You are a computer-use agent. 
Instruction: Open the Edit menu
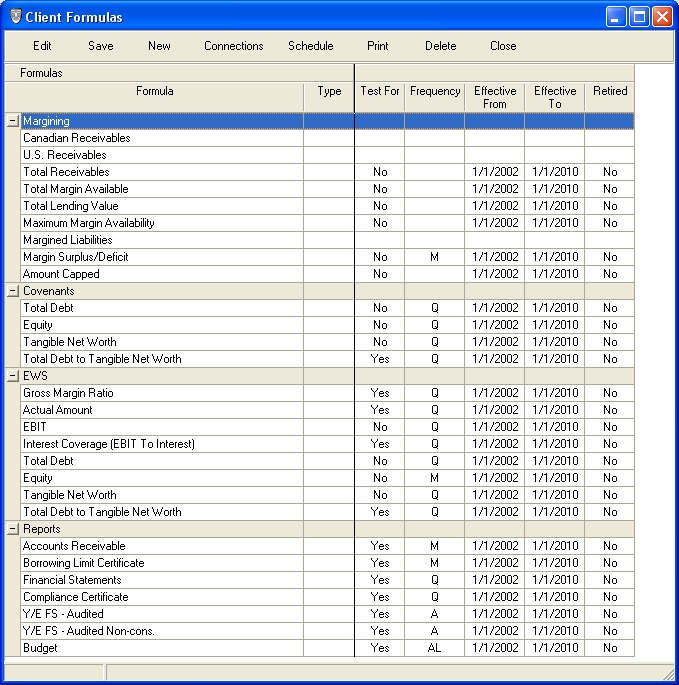point(42,46)
